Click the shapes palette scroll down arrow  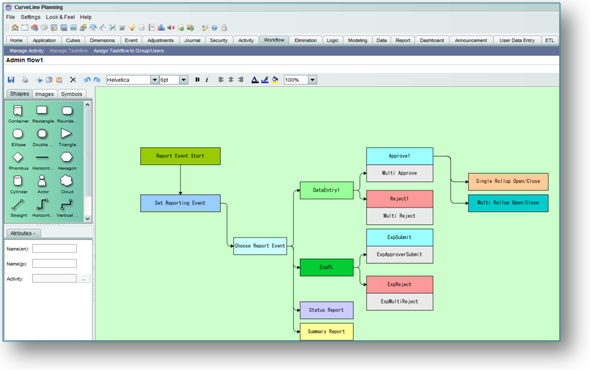(88, 219)
